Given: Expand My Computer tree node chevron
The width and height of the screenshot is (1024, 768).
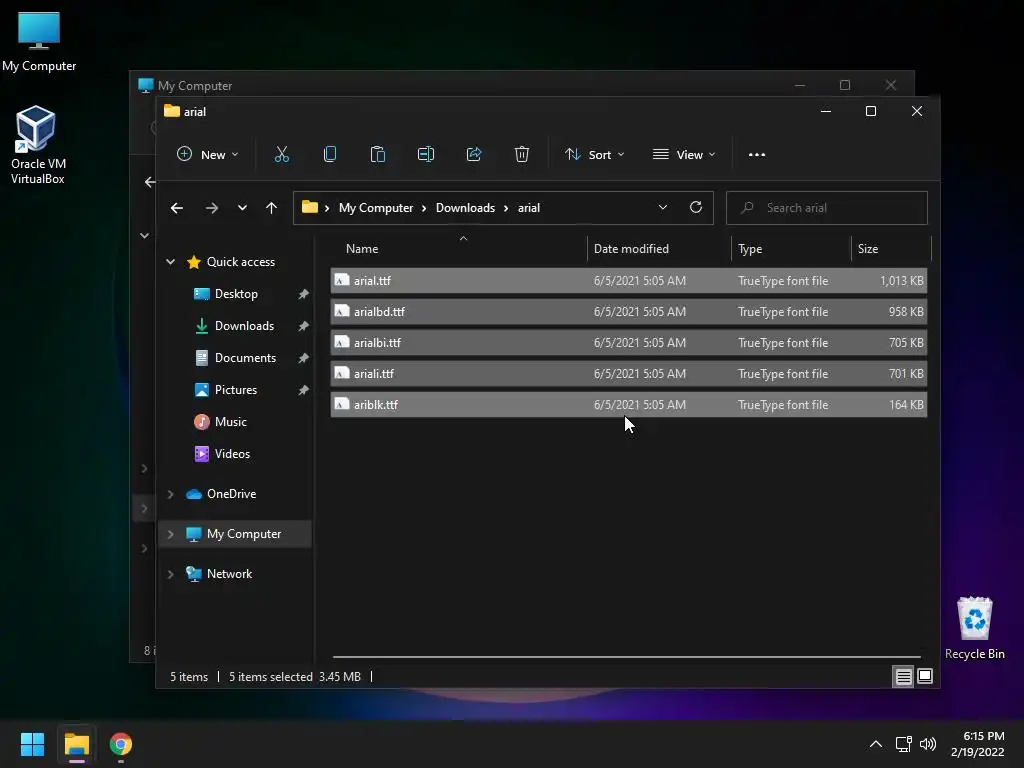Looking at the screenshot, I should tap(170, 534).
